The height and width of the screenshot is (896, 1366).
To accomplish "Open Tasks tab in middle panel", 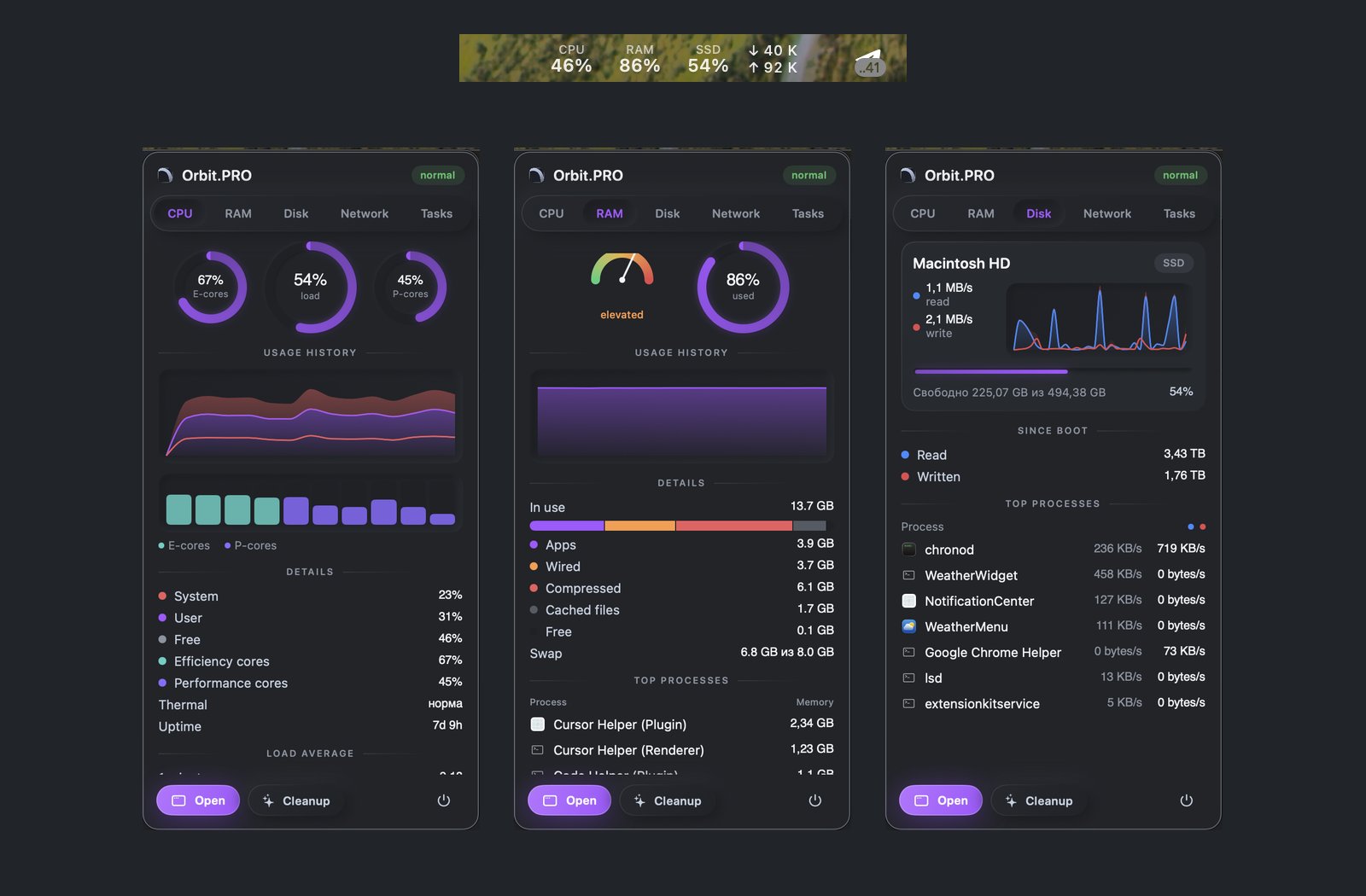I will coord(808,213).
